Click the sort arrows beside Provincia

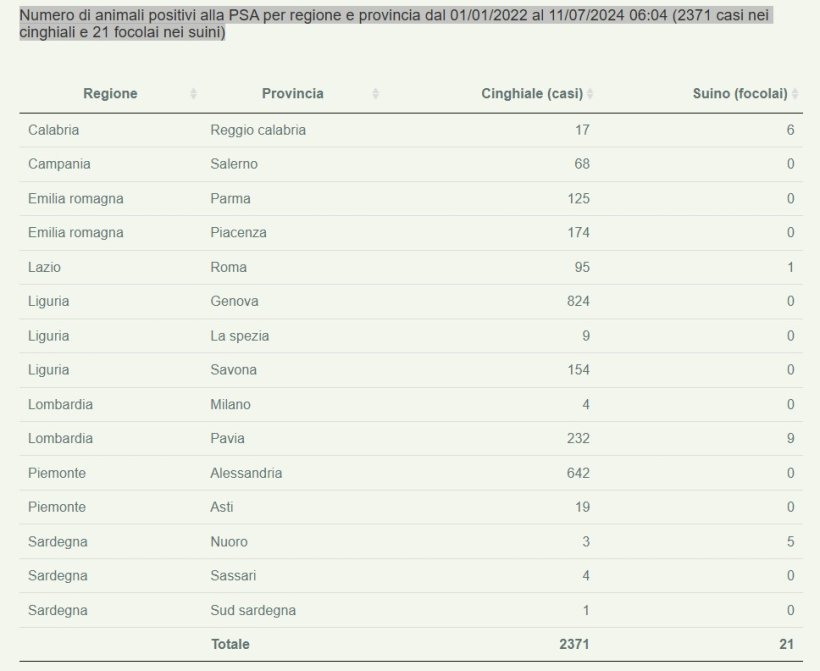375,94
